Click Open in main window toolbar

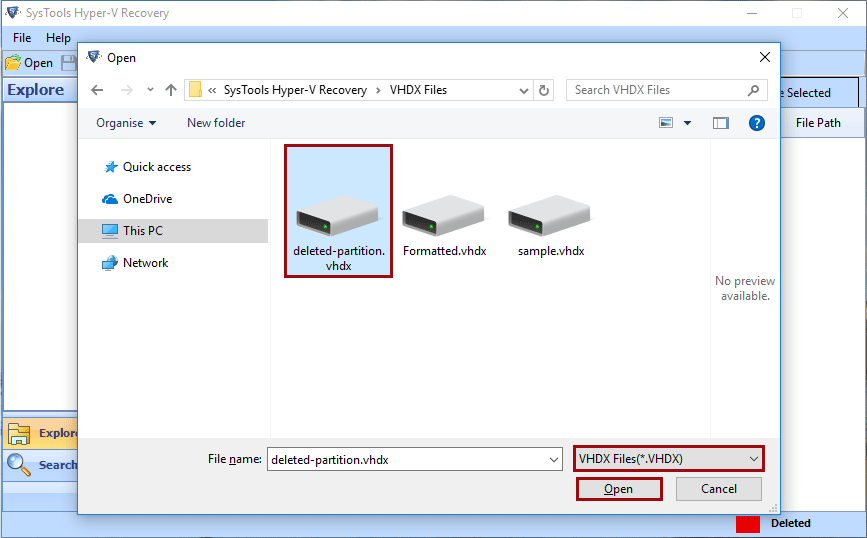tap(29, 63)
